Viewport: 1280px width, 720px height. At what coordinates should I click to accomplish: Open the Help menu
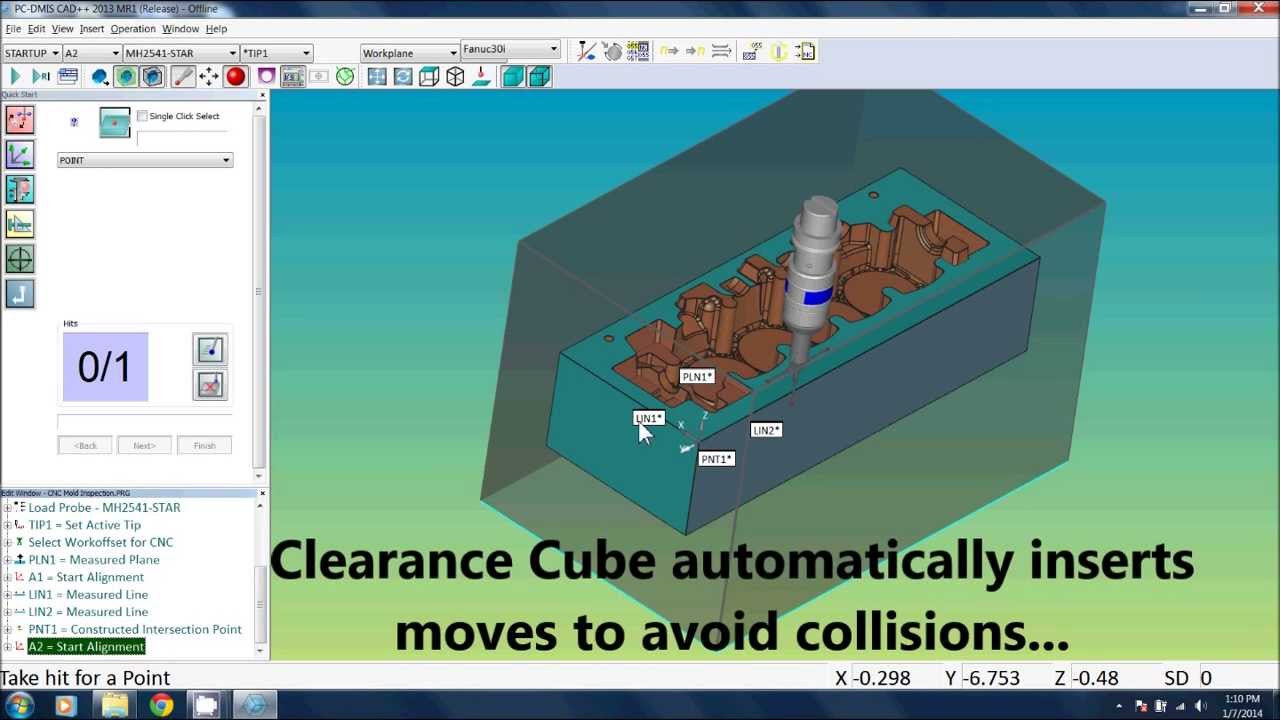tap(216, 29)
